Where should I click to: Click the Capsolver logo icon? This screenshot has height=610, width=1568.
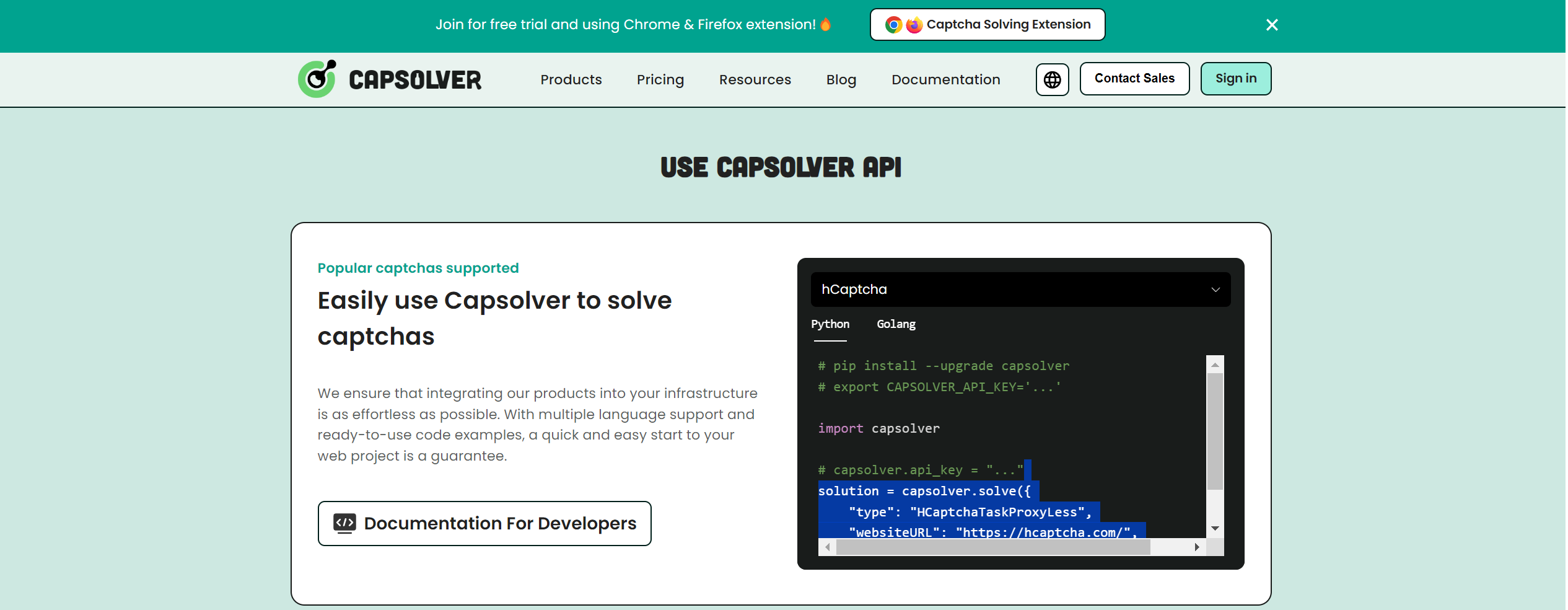(x=317, y=79)
